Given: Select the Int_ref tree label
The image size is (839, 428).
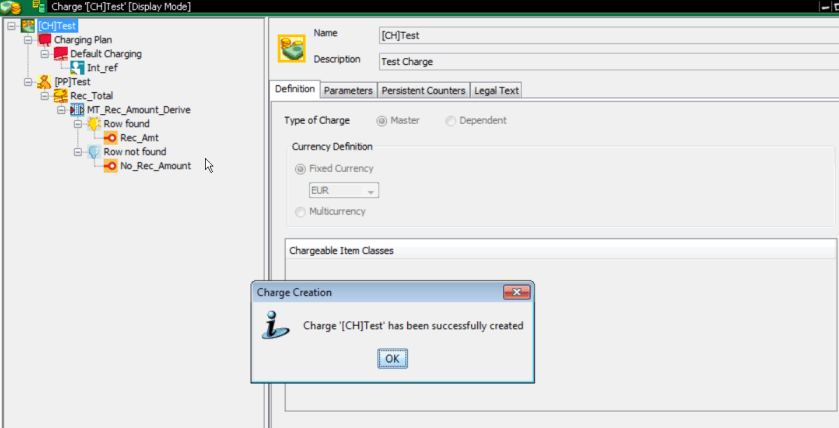Looking at the screenshot, I should 102,68.
